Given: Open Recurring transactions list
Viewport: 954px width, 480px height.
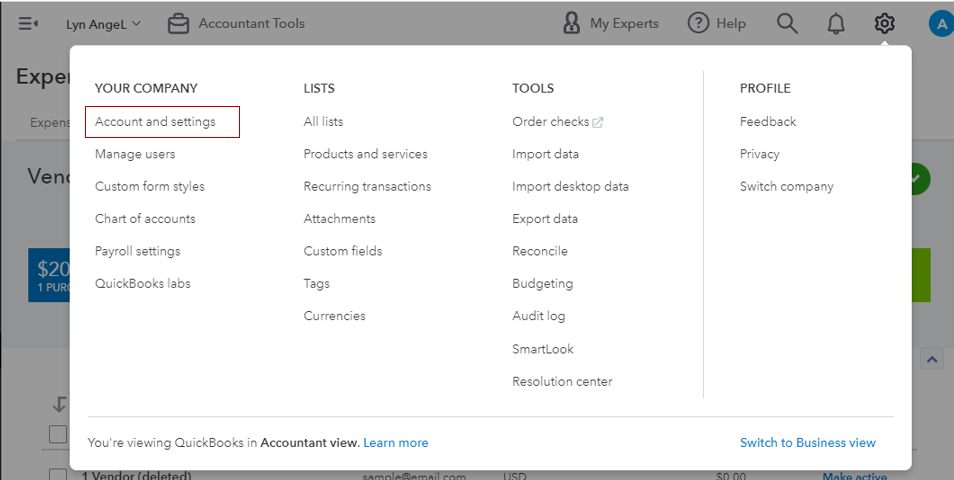Looking at the screenshot, I should point(367,186).
